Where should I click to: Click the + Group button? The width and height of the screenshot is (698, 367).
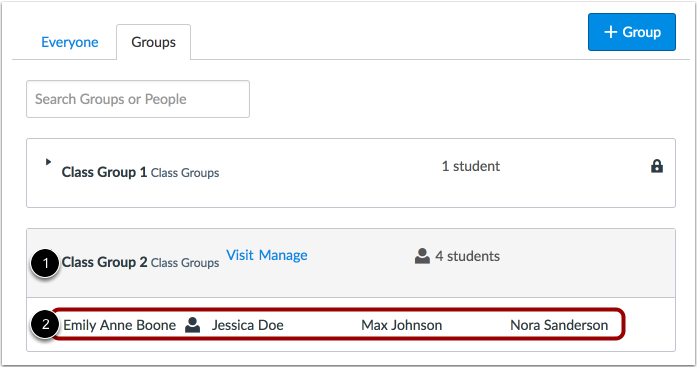tap(632, 32)
